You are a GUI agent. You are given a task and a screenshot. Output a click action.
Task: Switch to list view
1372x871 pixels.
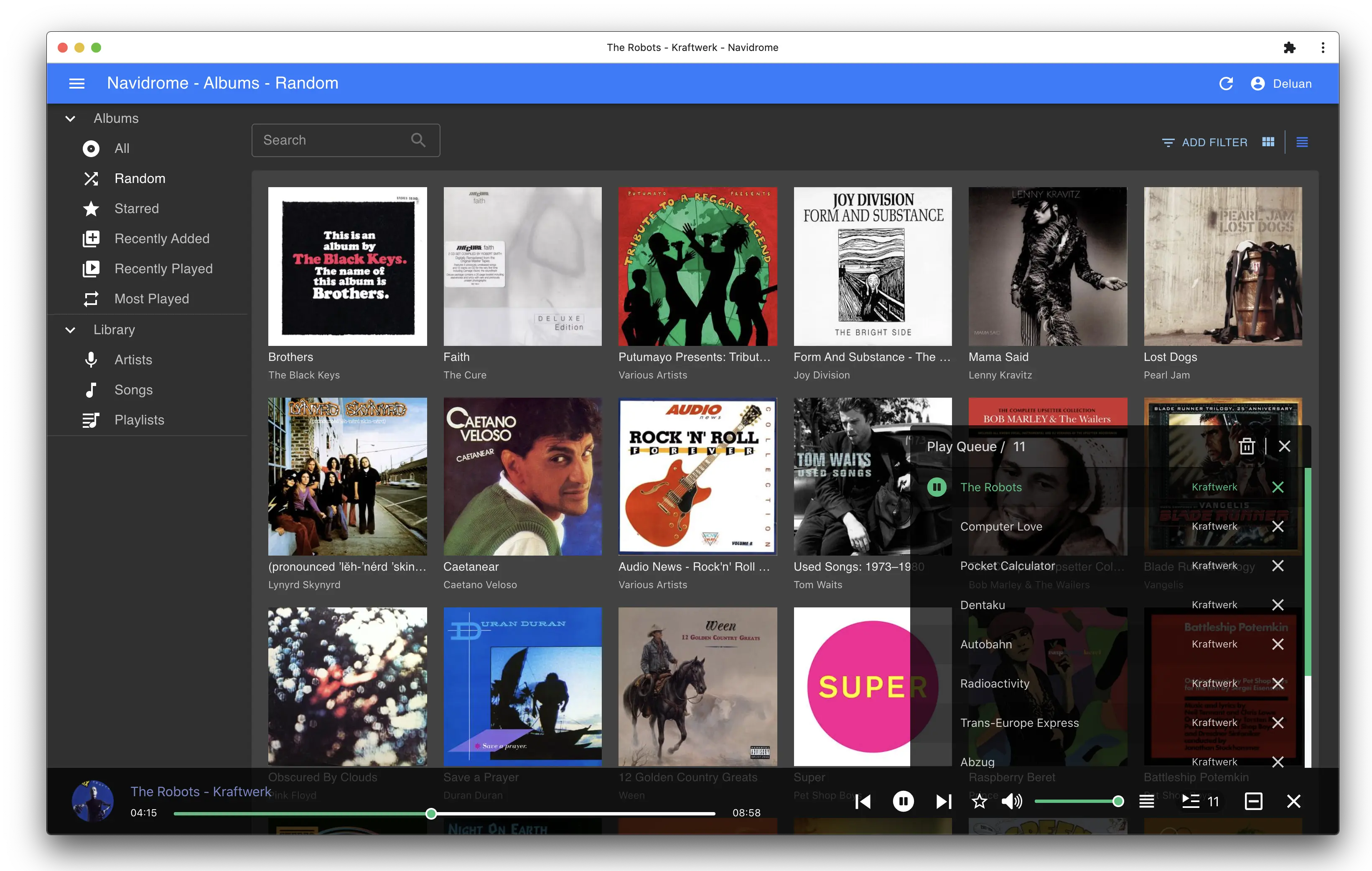pos(1302,142)
